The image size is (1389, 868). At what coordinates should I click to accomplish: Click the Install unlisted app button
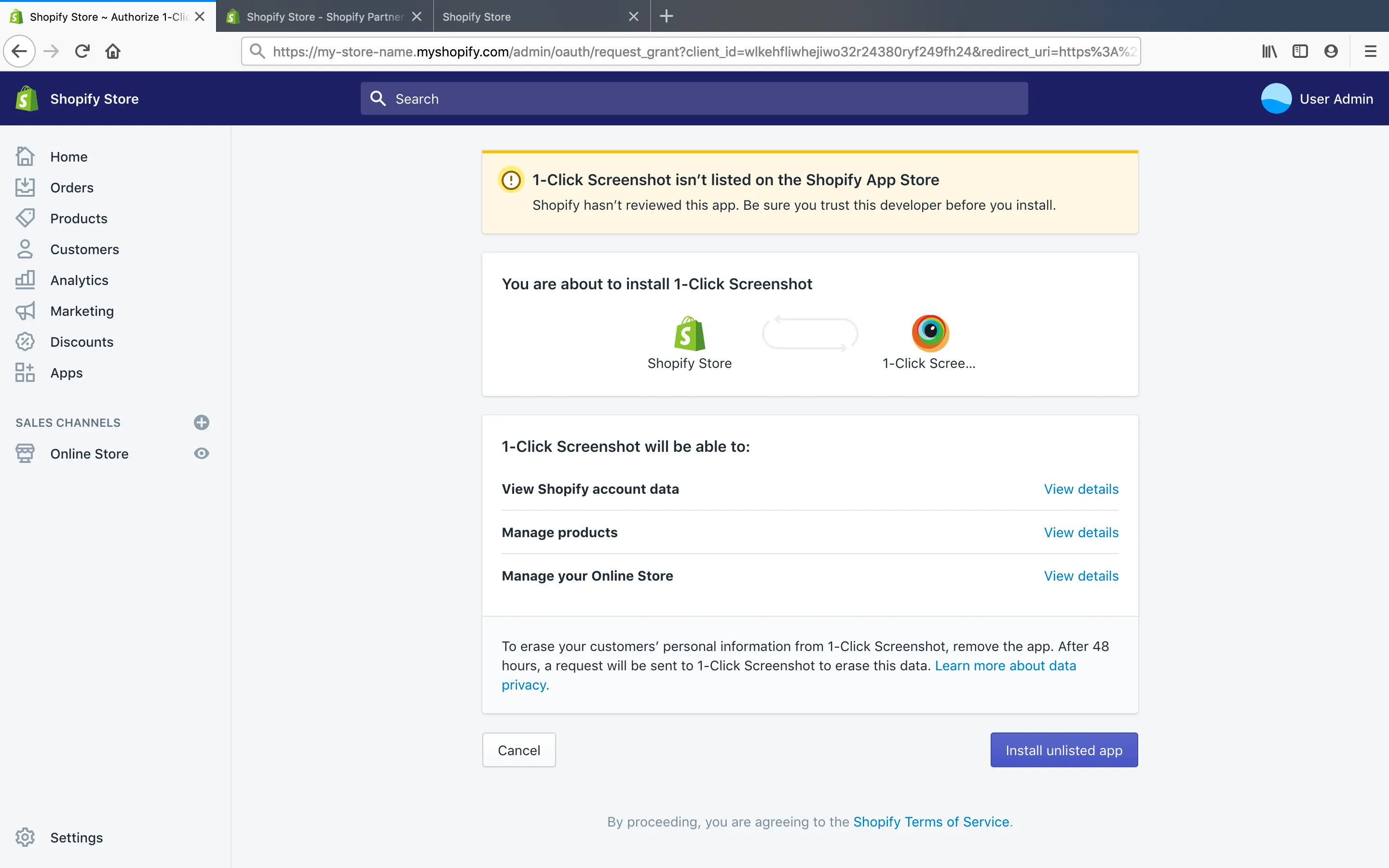(x=1063, y=750)
